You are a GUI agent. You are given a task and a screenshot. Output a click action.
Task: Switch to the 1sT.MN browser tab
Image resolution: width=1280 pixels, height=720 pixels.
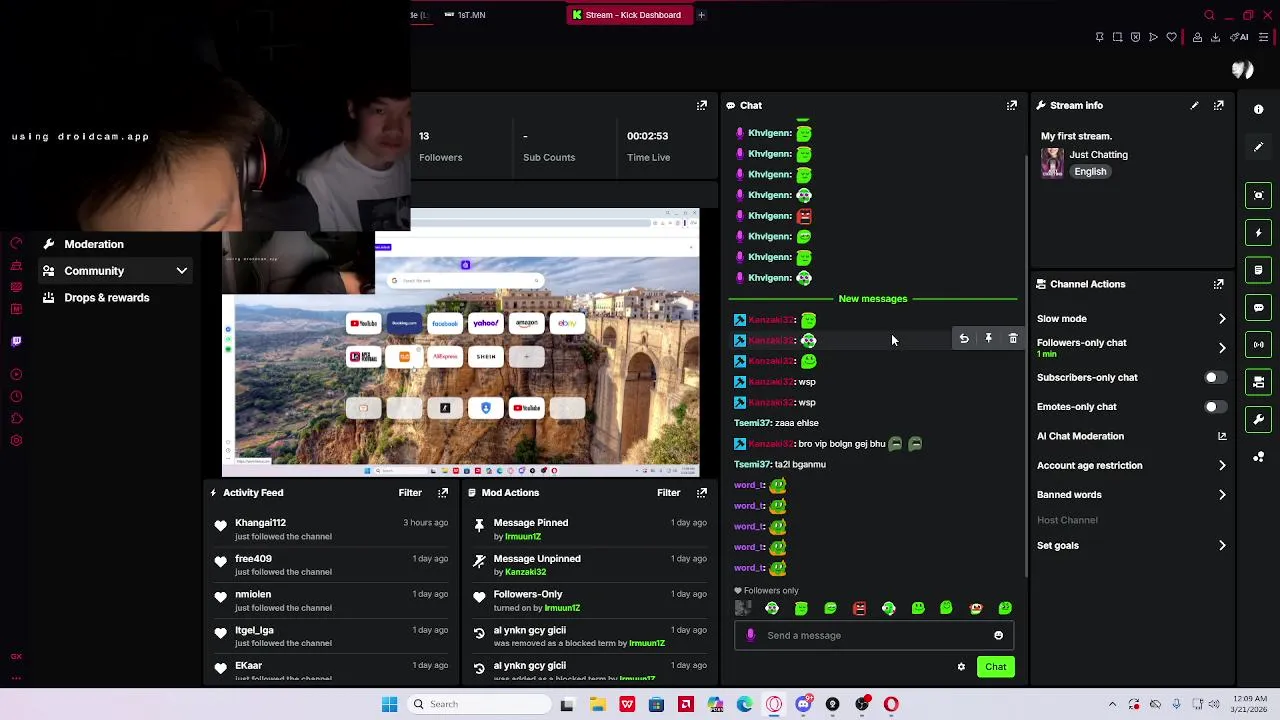[x=465, y=15]
